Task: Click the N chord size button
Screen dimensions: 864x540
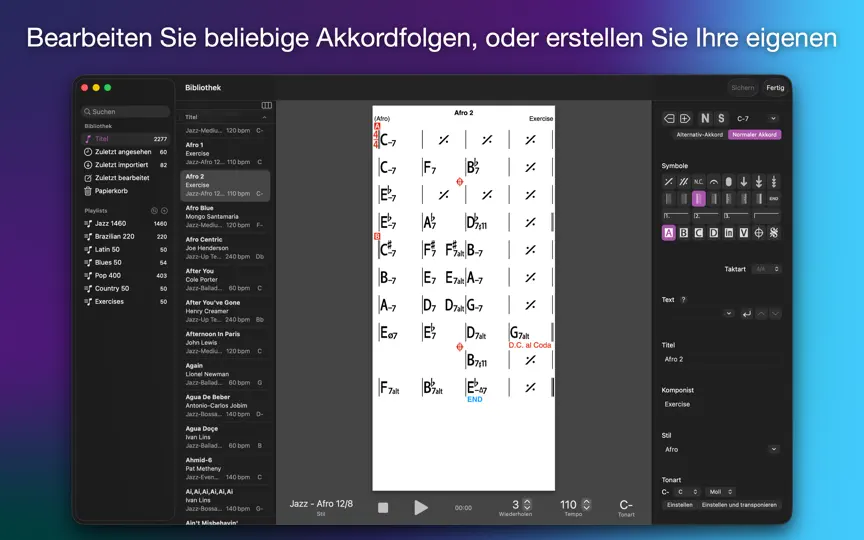Action: (705, 118)
